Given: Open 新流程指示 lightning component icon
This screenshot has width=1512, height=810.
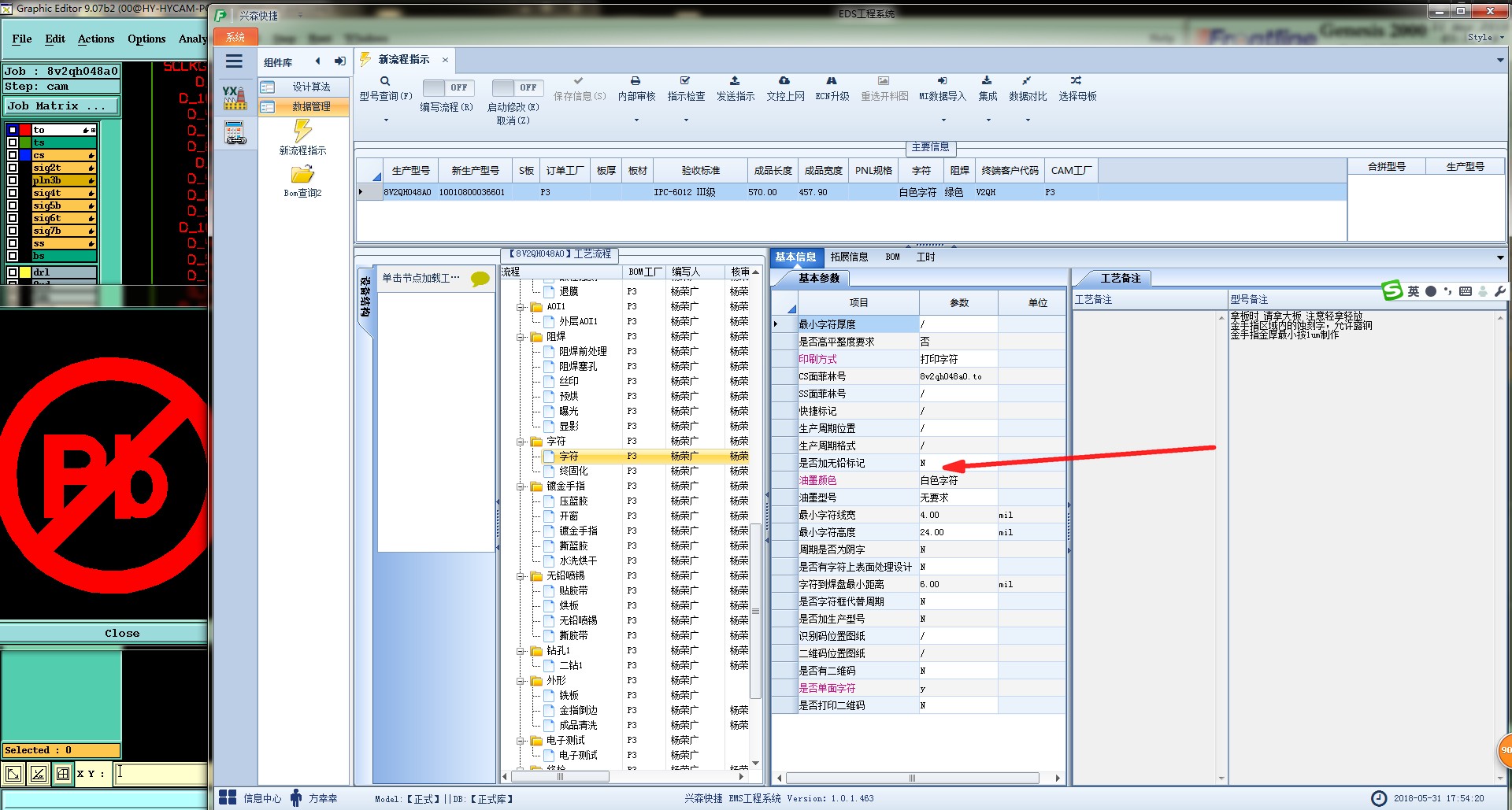Looking at the screenshot, I should [303, 131].
